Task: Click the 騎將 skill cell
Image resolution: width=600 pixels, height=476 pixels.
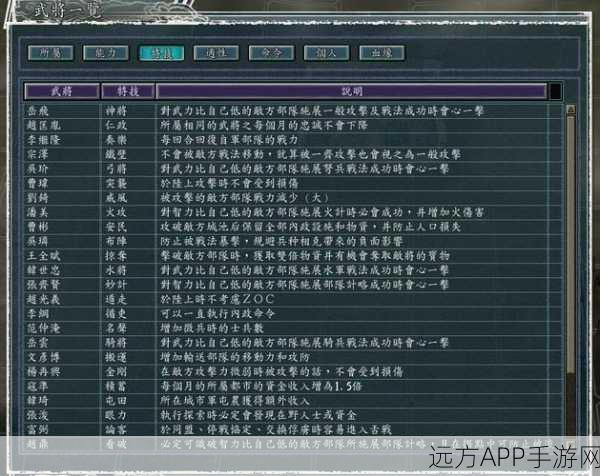Action: (116, 342)
